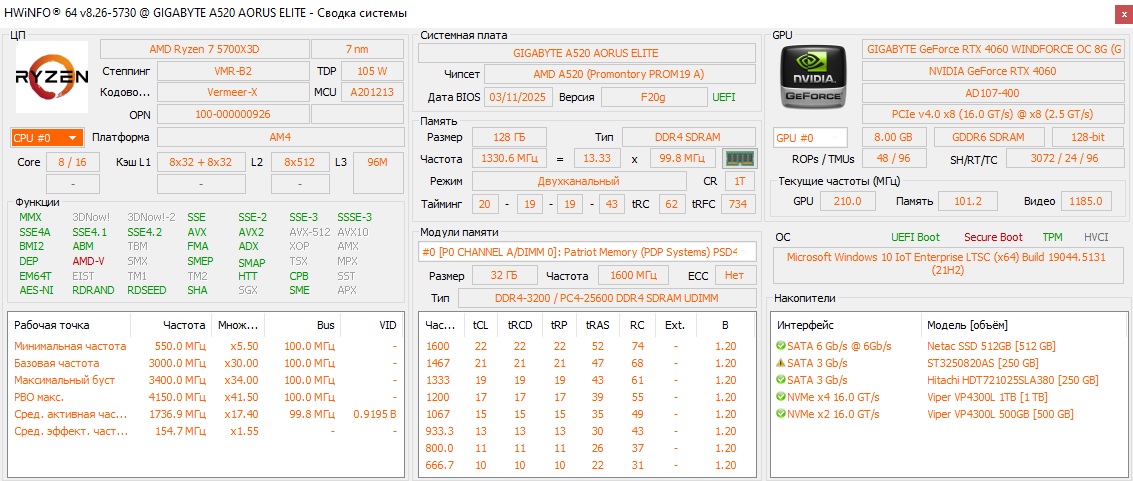The image size is (1133, 481).
Task: Select the 1467 frequency row in timings table
Action: pos(587,363)
